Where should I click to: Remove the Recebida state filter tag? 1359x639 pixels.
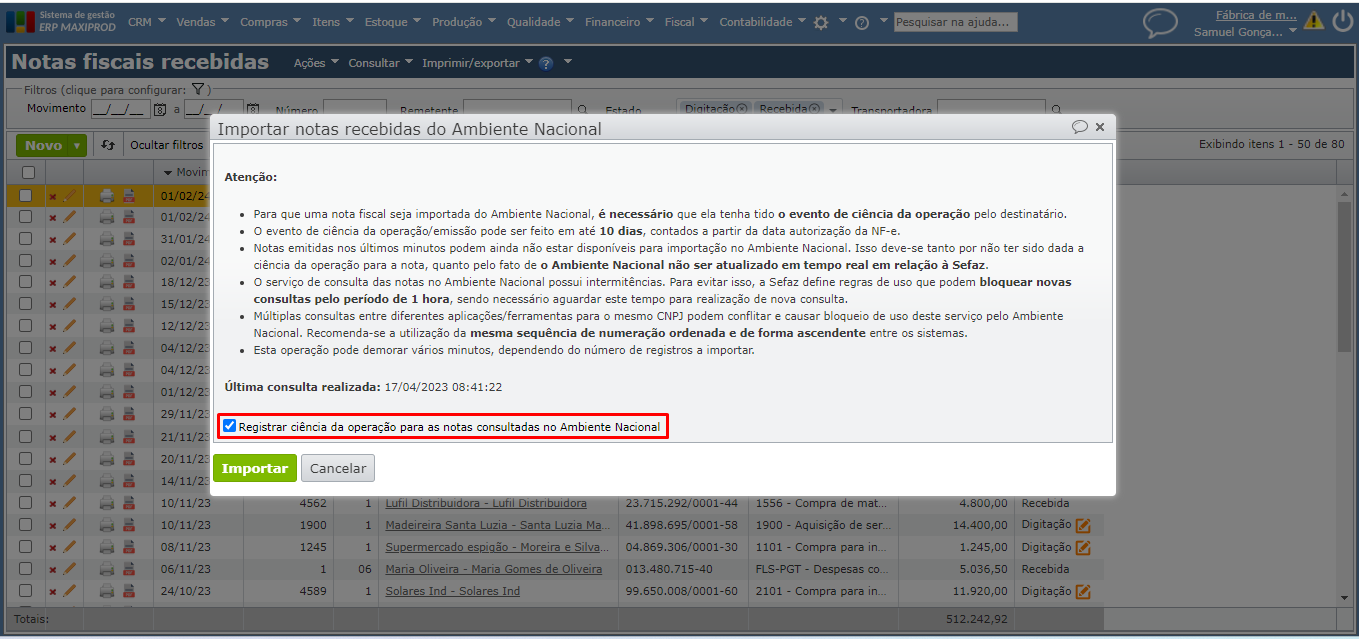click(815, 109)
